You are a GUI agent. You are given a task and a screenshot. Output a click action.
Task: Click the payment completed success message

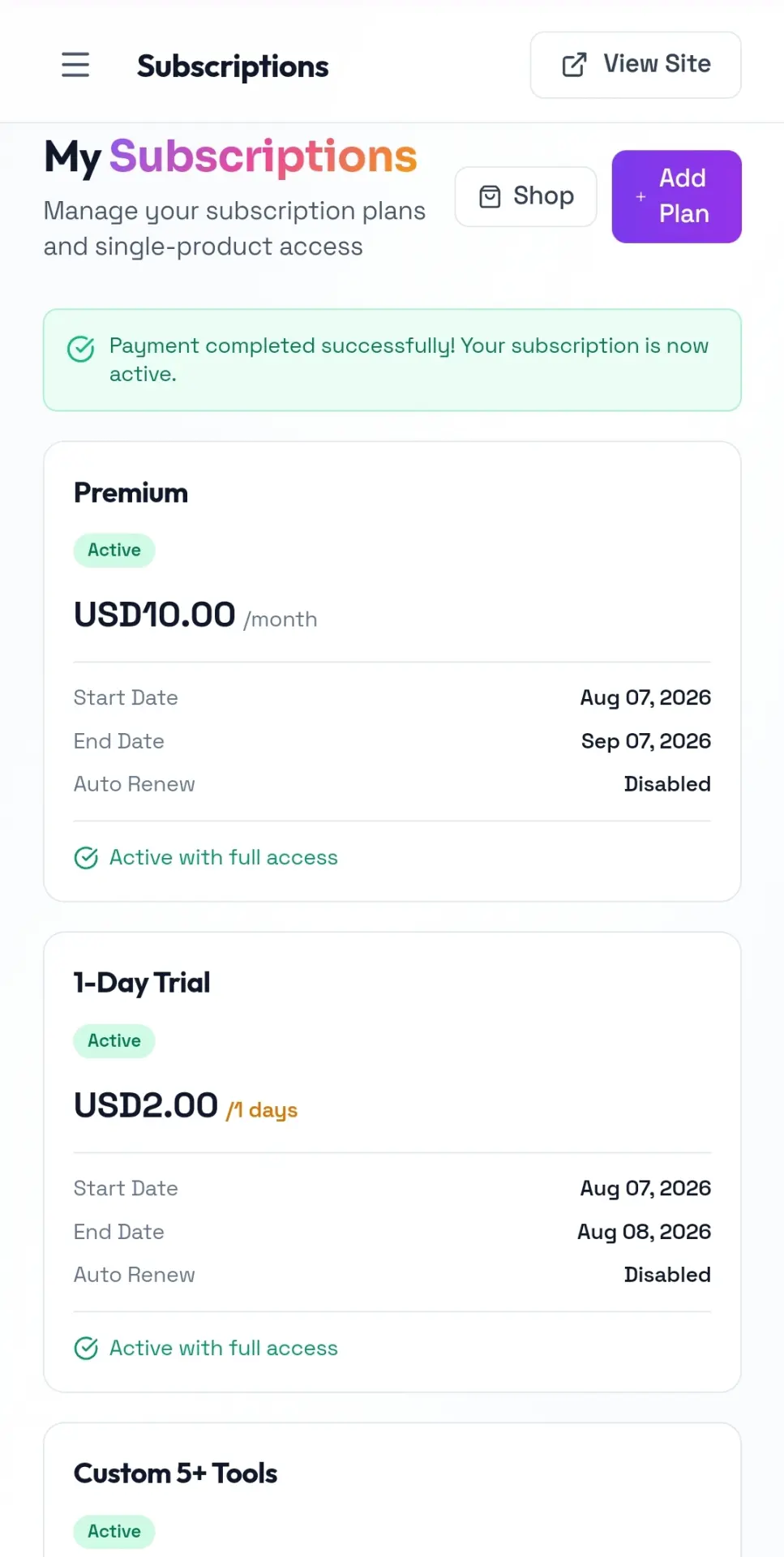[409, 360]
